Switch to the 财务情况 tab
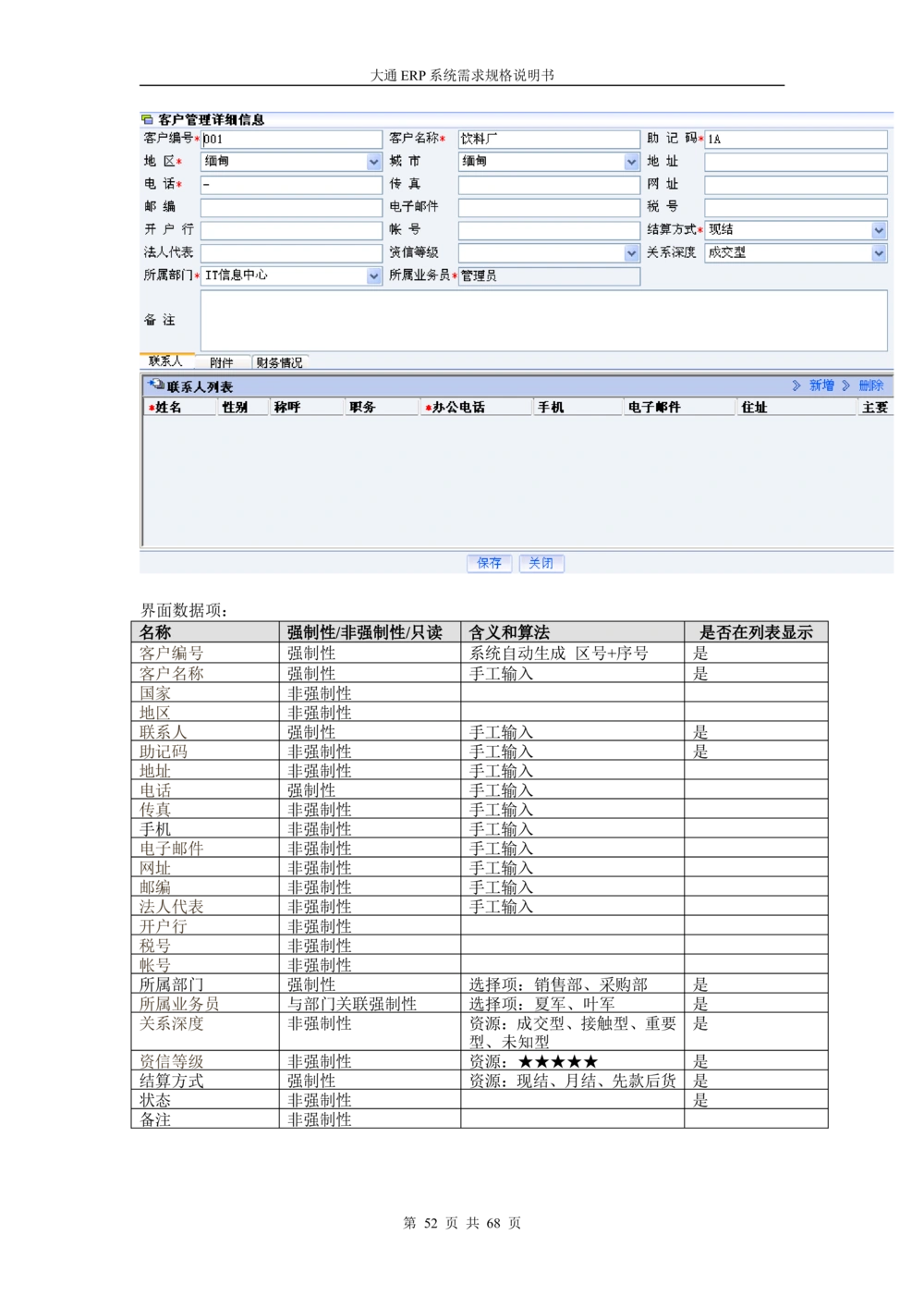This screenshot has width=924, height=1308. [280, 362]
